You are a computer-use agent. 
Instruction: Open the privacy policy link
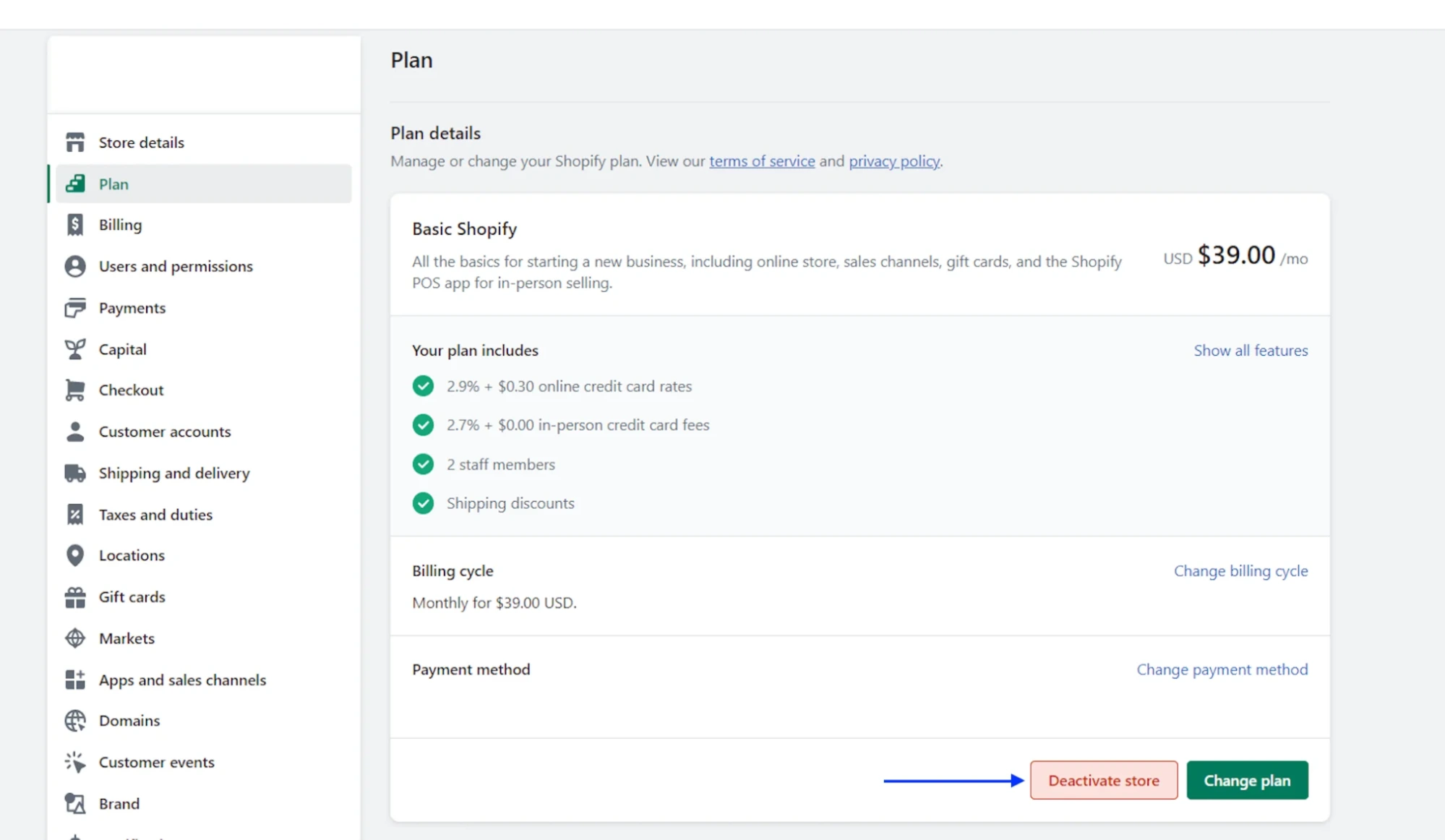coord(894,161)
